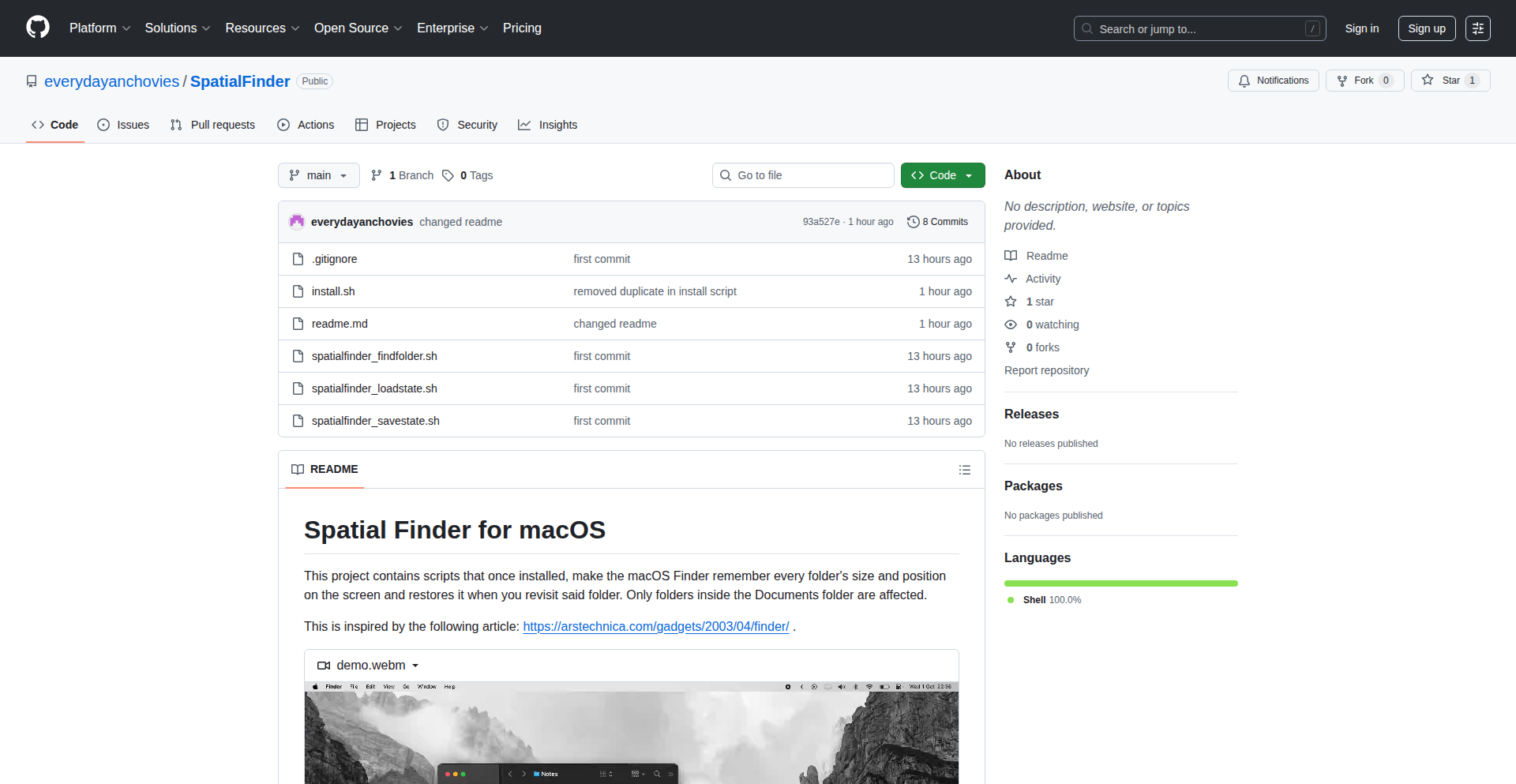
Task: Open the everydayanchovies user profile link
Action: (x=112, y=81)
